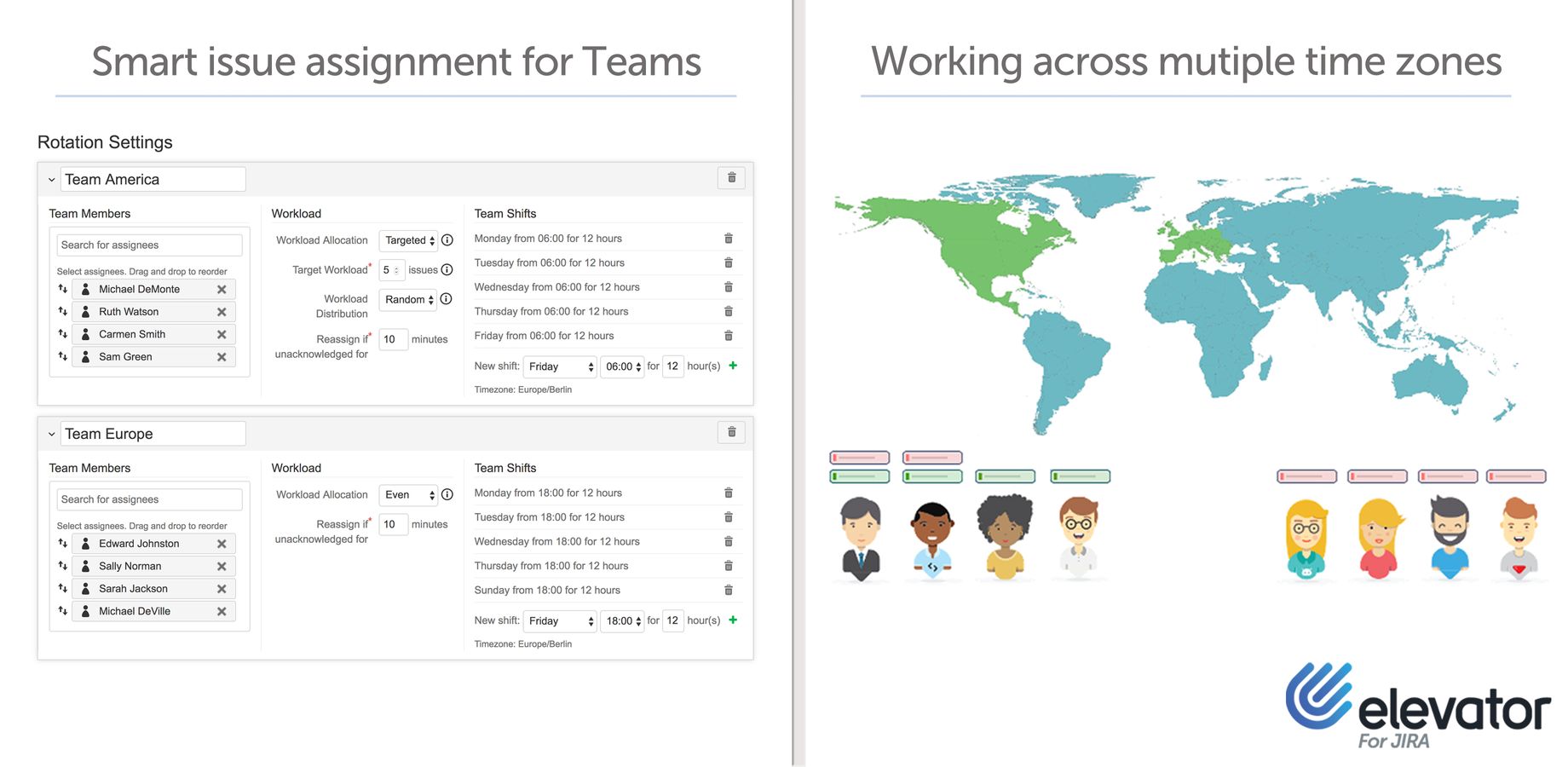
Task: Edit Team America name field
Action: click(x=153, y=179)
